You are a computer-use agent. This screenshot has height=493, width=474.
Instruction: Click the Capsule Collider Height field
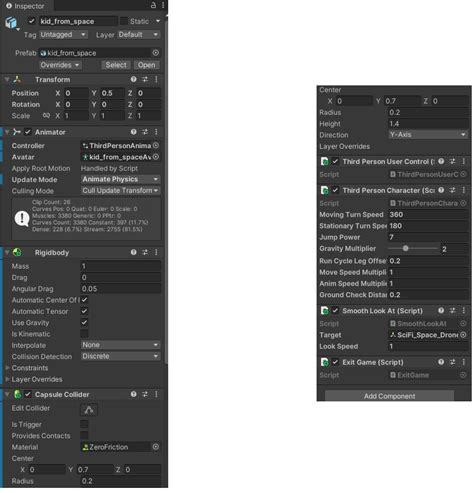coord(428,124)
